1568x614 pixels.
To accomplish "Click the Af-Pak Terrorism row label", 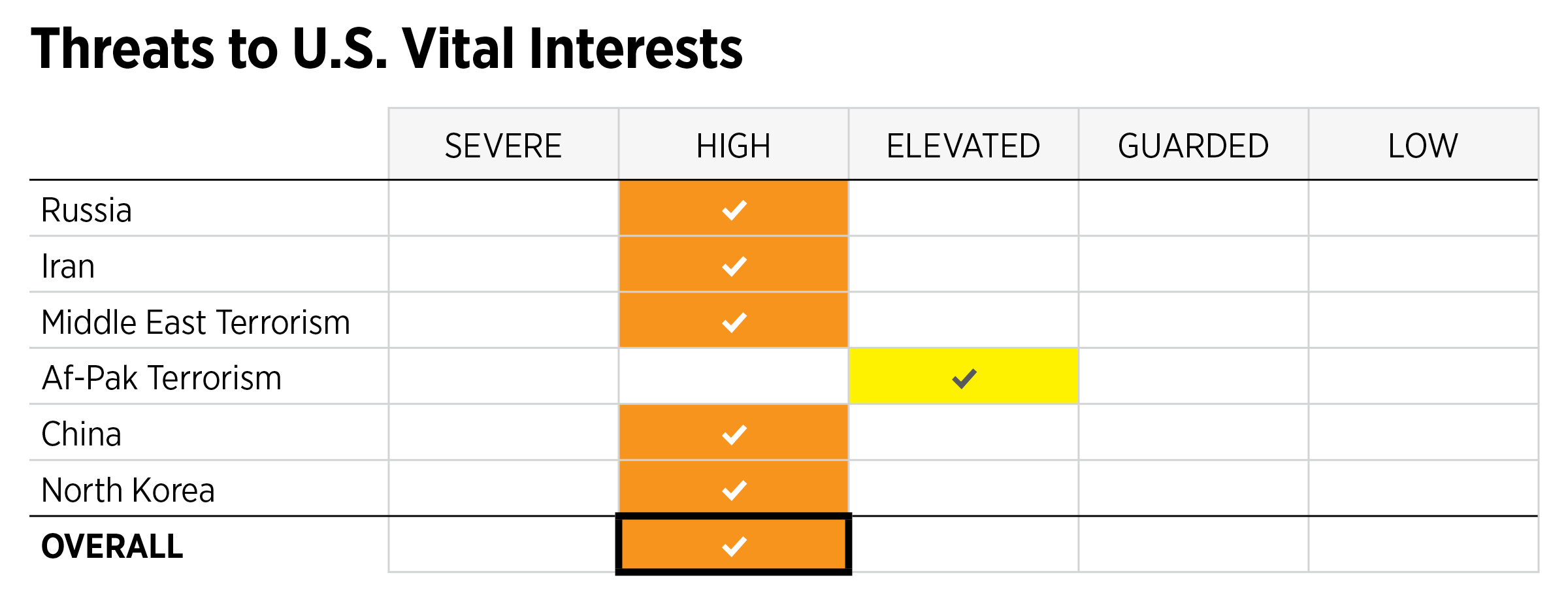I will coord(161,378).
